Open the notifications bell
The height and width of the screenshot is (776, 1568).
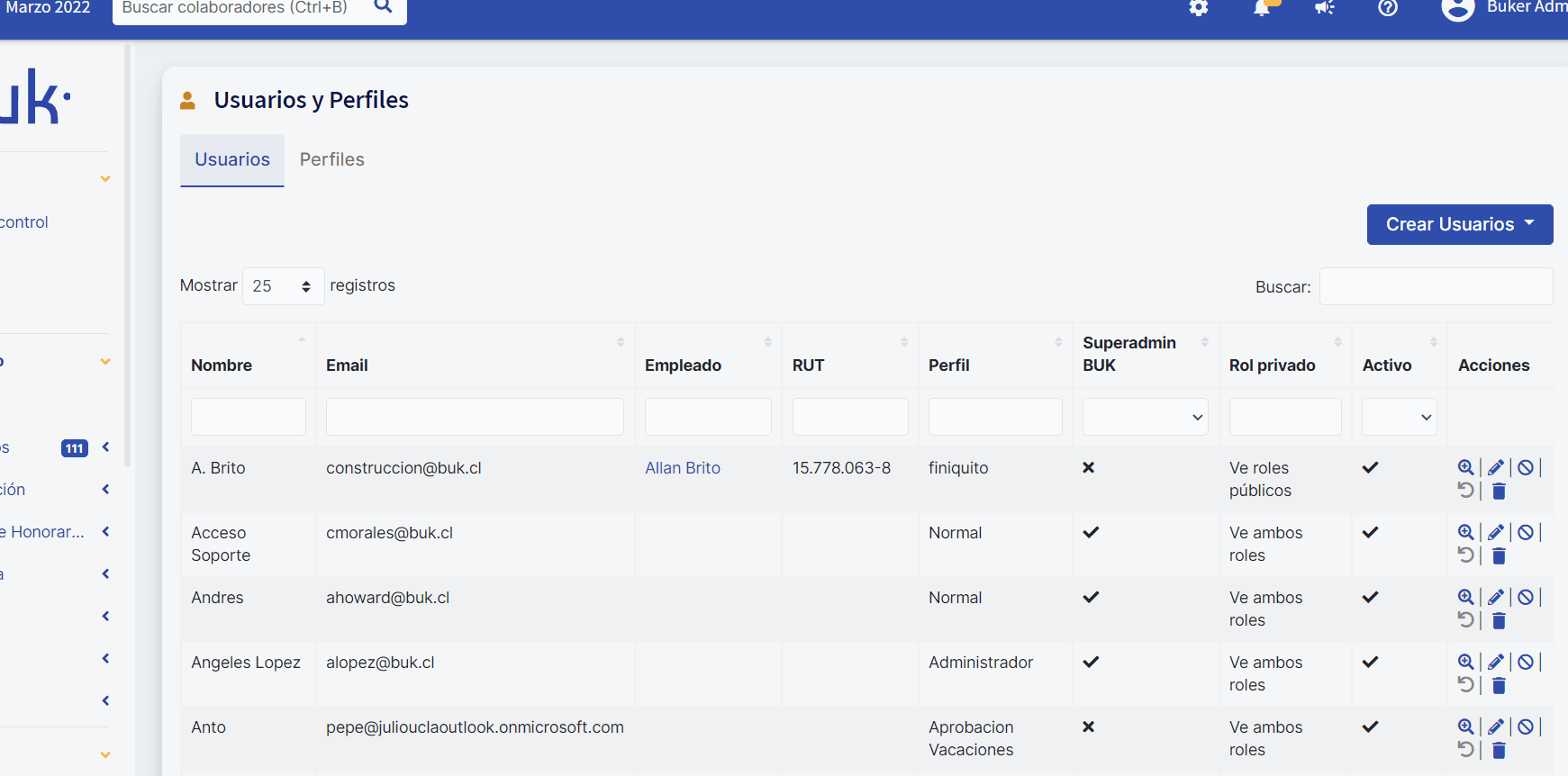[x=1262, y=8]
